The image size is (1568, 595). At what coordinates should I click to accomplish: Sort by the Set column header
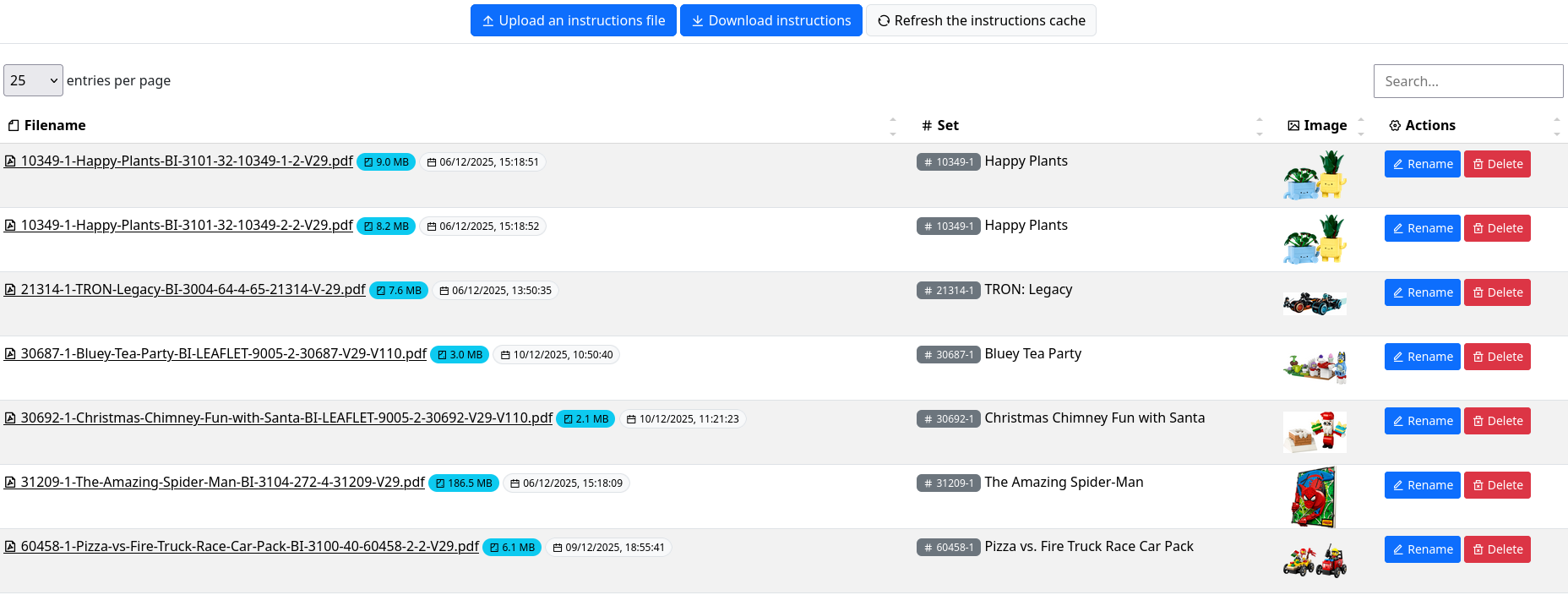(947, 125)
